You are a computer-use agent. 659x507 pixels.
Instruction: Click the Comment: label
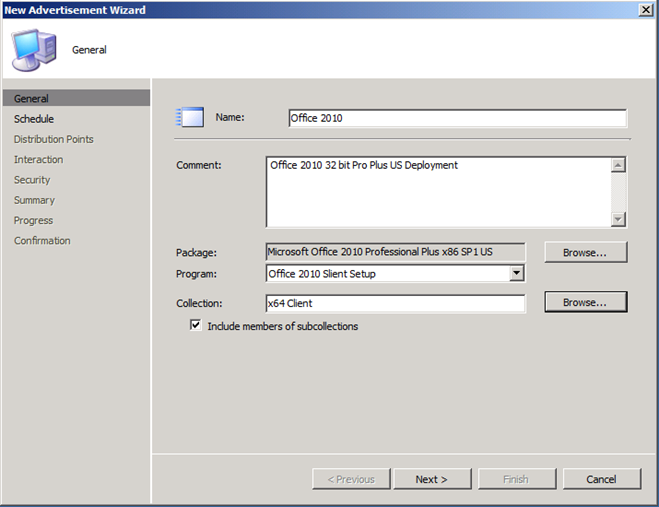pos(199,165)
